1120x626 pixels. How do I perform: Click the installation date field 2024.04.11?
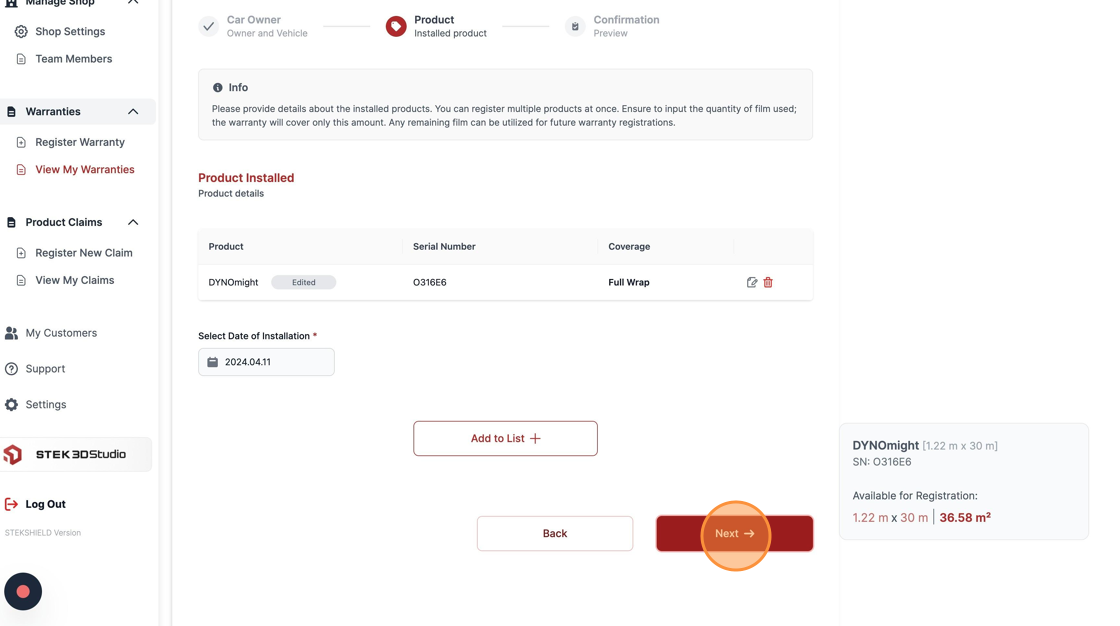click(266, 362)
